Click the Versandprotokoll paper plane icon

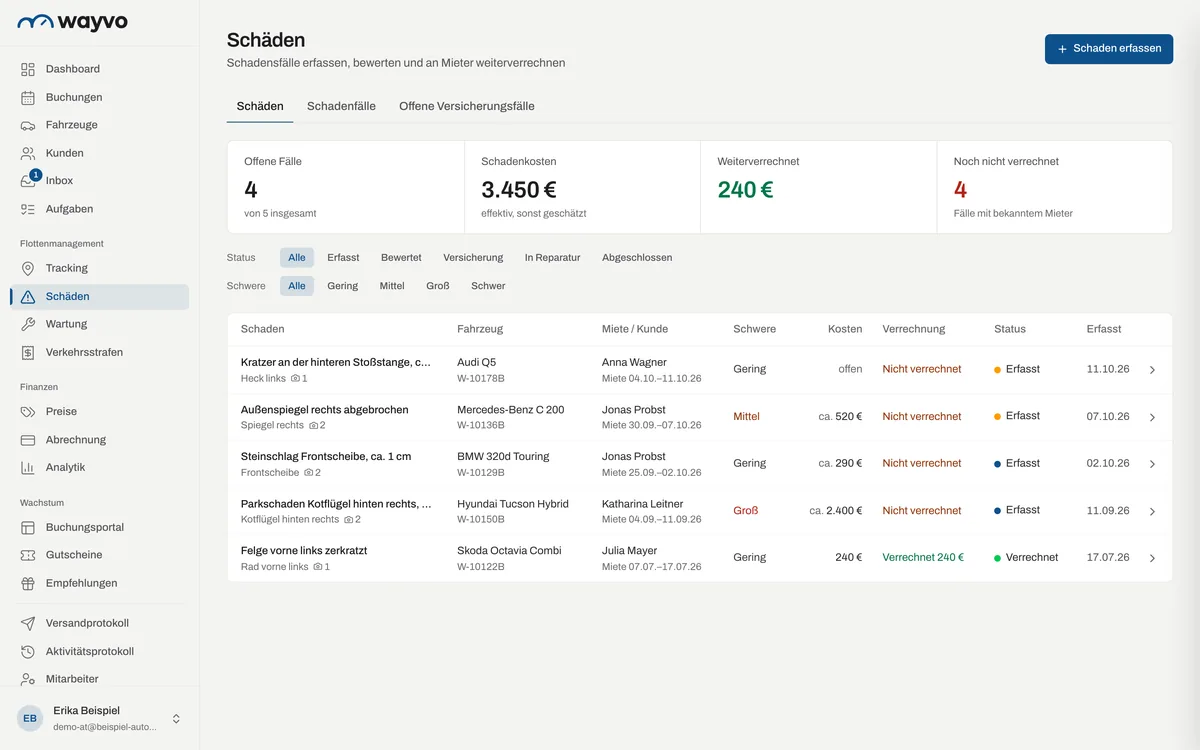click(28, 623)
